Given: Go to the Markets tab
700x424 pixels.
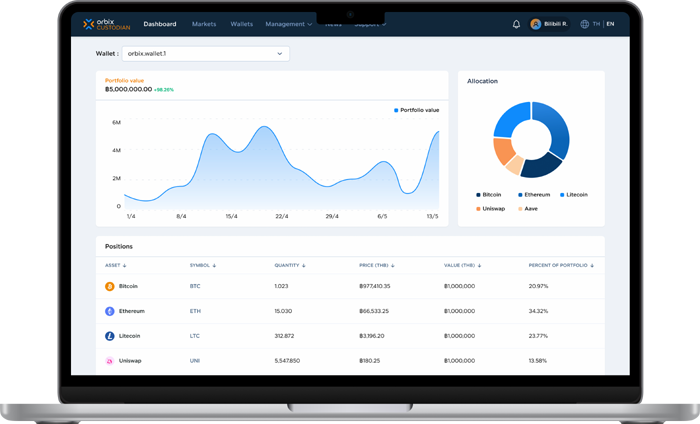Looking at the screenshot, I should point(204,24).
